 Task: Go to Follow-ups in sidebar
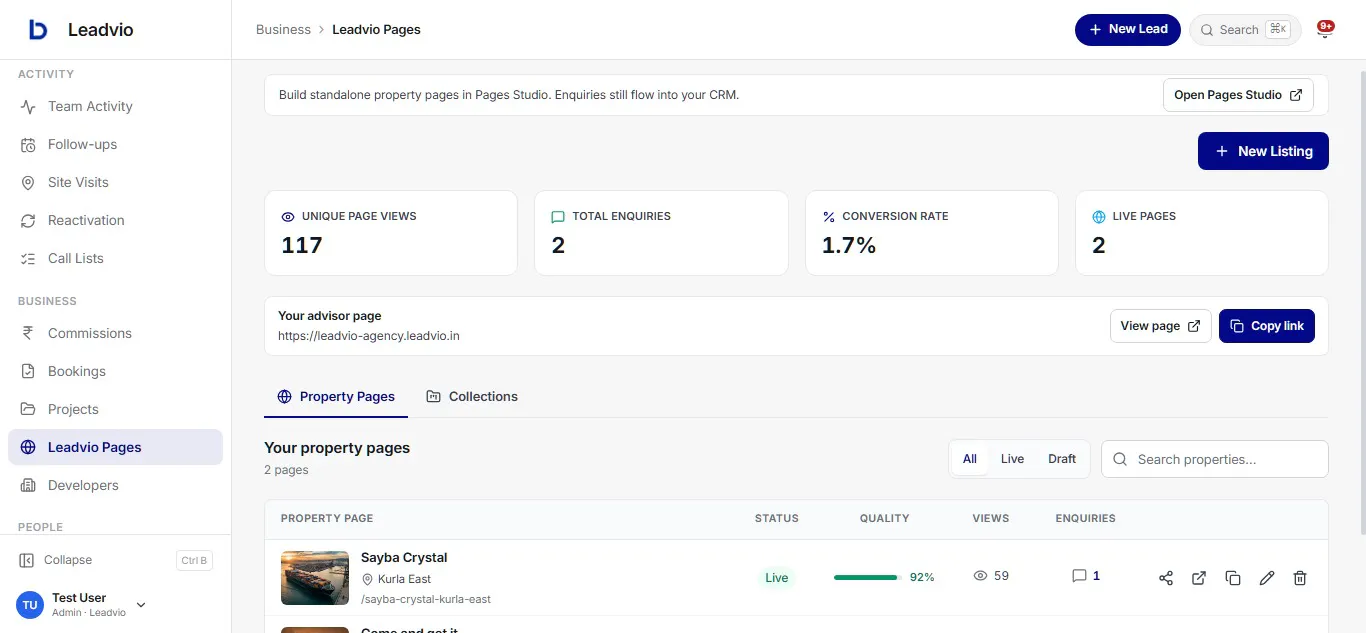(x=115, y=144)
